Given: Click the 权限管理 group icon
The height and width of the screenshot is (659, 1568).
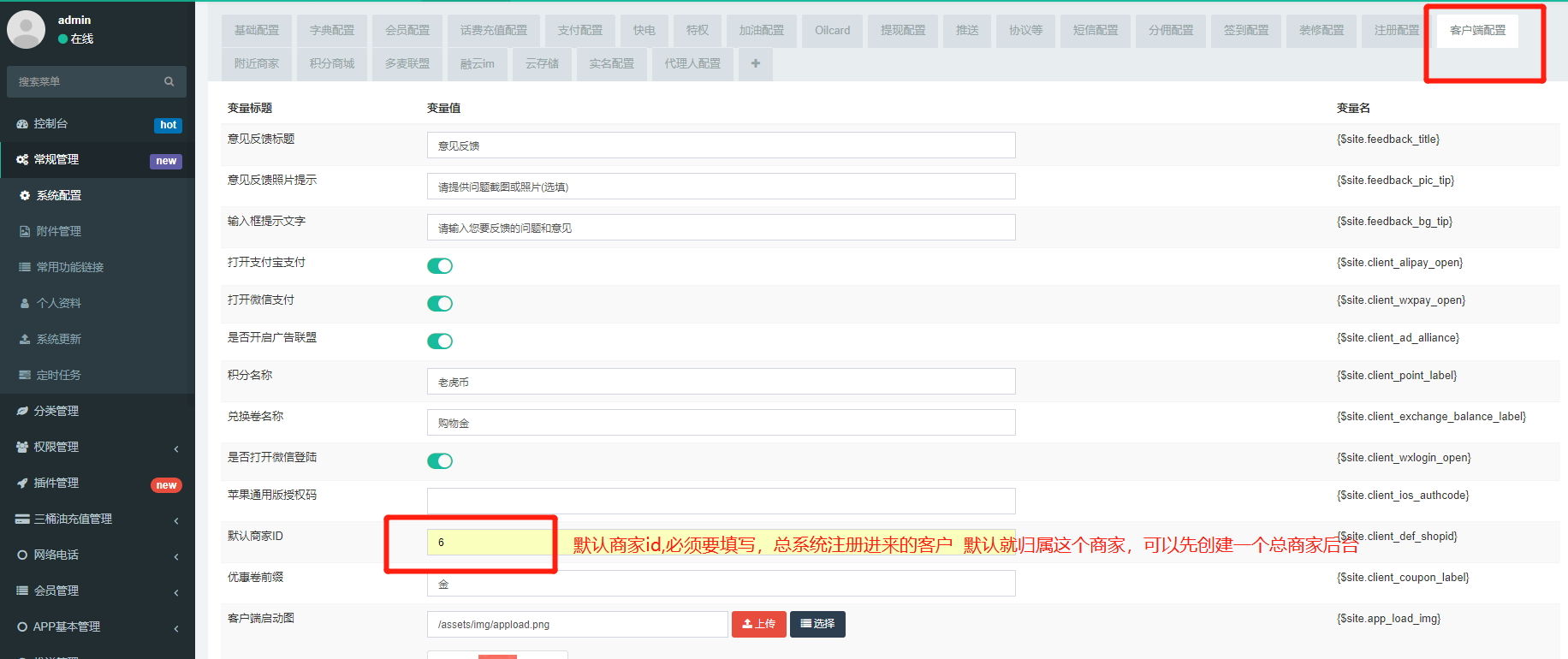Looking at the screenshot, I should click(x=22, y=448).
